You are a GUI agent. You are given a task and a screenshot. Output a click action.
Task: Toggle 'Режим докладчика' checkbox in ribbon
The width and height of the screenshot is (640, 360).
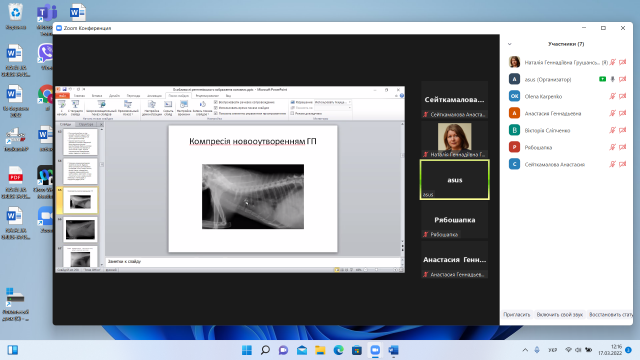292,113
